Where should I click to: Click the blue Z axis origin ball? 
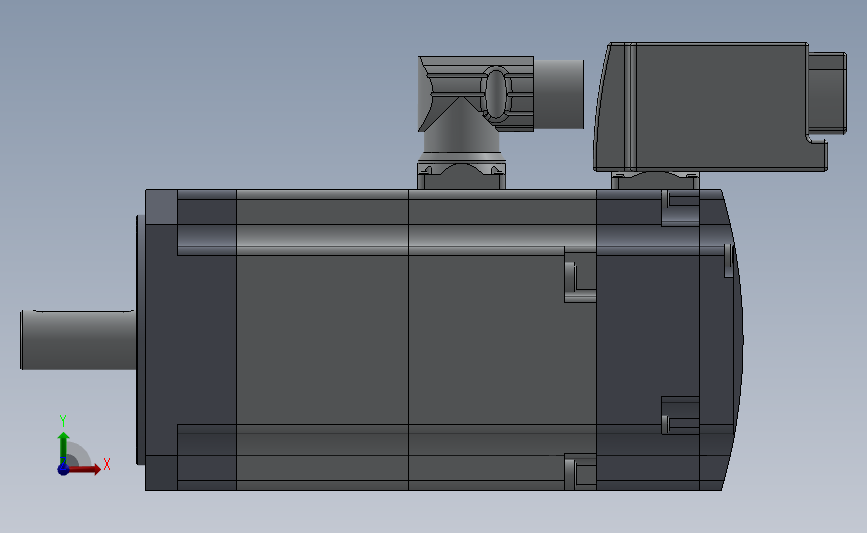[63, 469]
